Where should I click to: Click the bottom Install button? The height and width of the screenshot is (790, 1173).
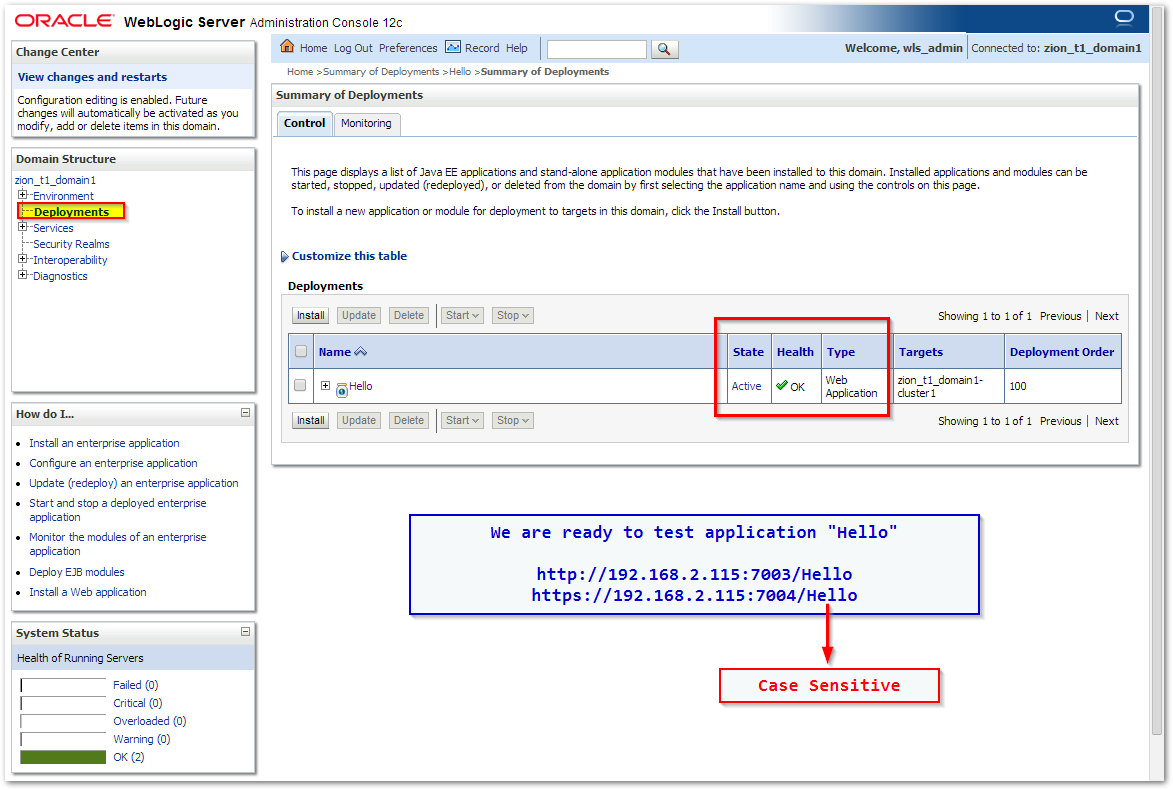310,420
